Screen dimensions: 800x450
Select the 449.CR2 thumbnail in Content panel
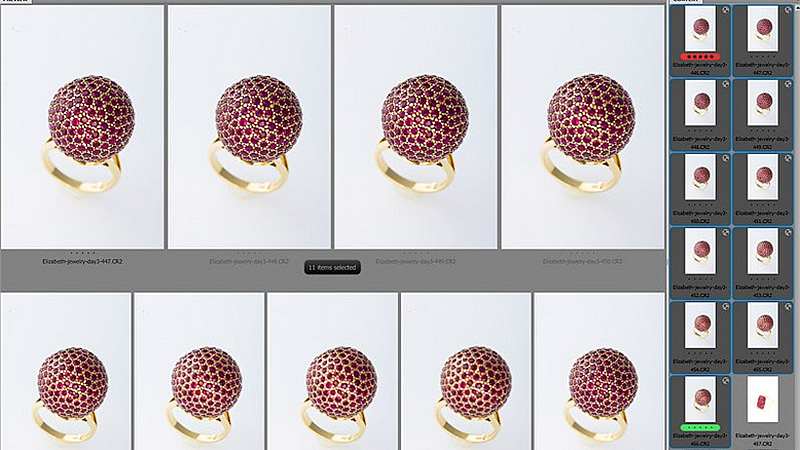(762, 103)
